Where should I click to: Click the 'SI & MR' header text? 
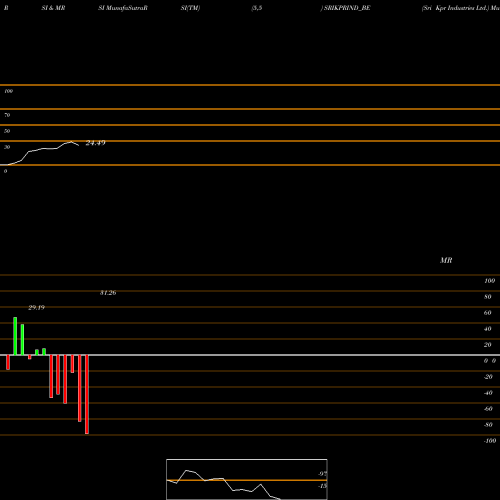pos(53,8)
